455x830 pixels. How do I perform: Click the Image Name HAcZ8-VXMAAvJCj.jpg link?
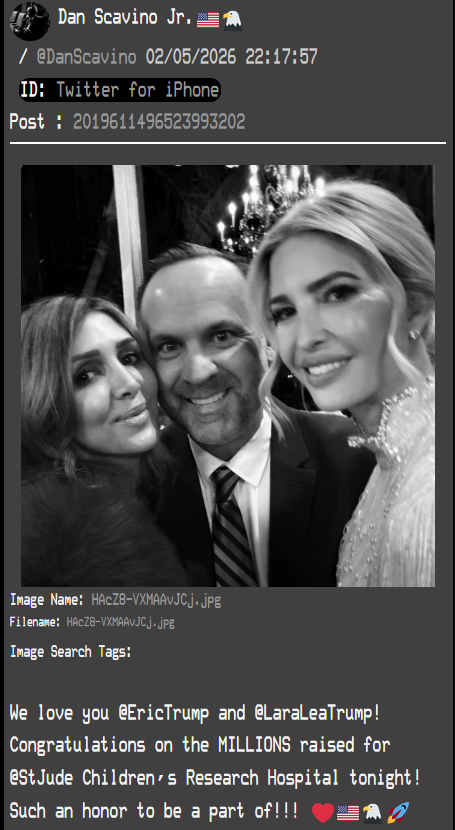(x=156, y=600)
